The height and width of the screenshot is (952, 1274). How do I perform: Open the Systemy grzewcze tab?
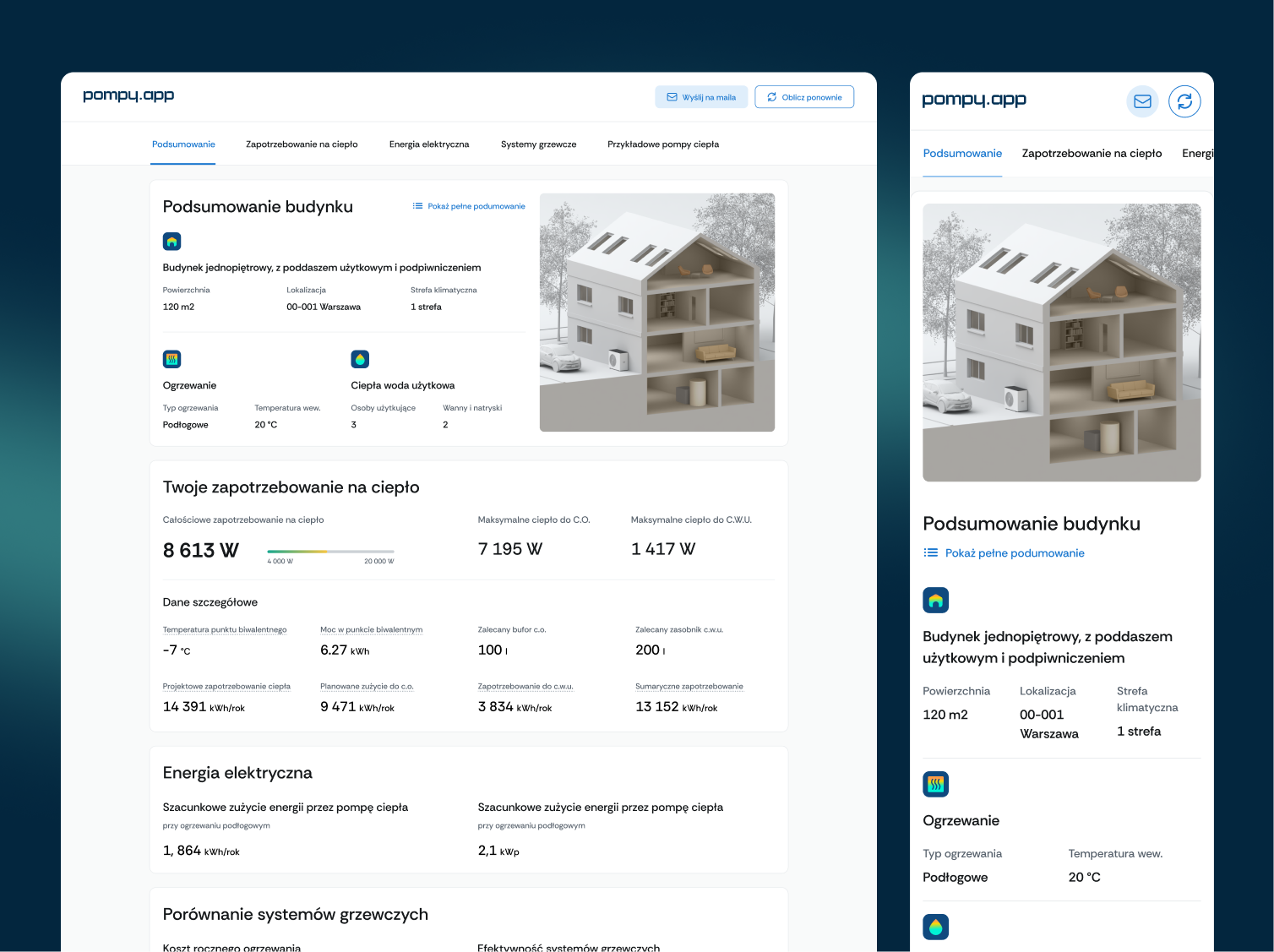pos(538,144)
